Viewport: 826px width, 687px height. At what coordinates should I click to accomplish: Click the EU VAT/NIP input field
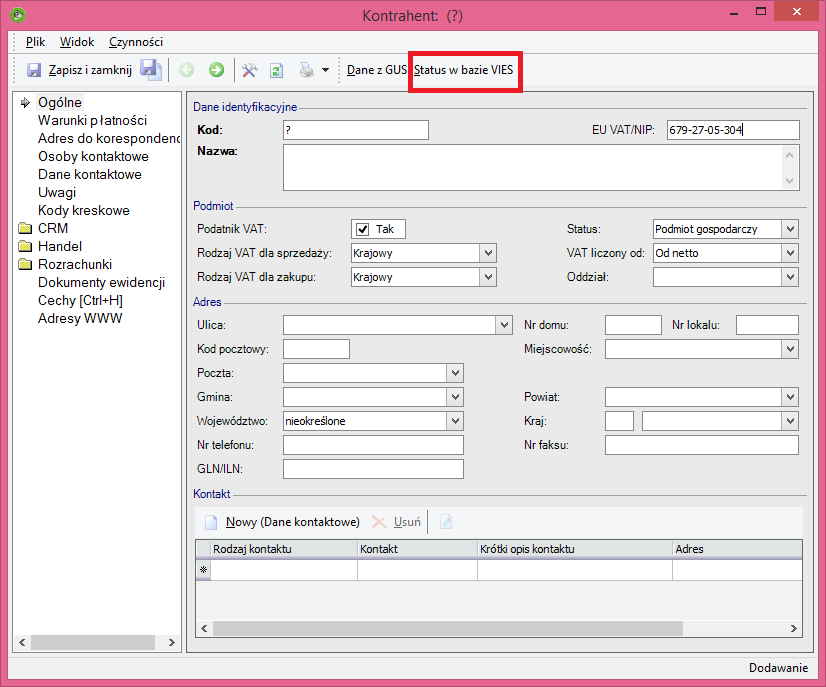click(733, 130)
